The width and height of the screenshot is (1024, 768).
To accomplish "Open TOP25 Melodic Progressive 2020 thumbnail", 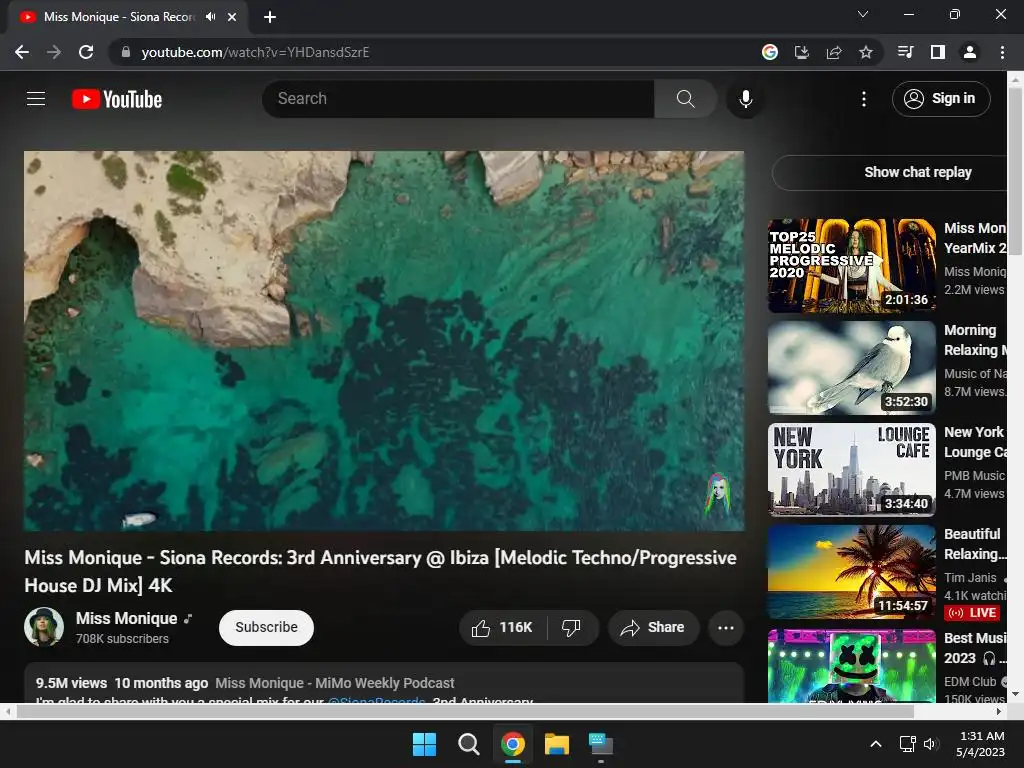I will tap(852, 266).
